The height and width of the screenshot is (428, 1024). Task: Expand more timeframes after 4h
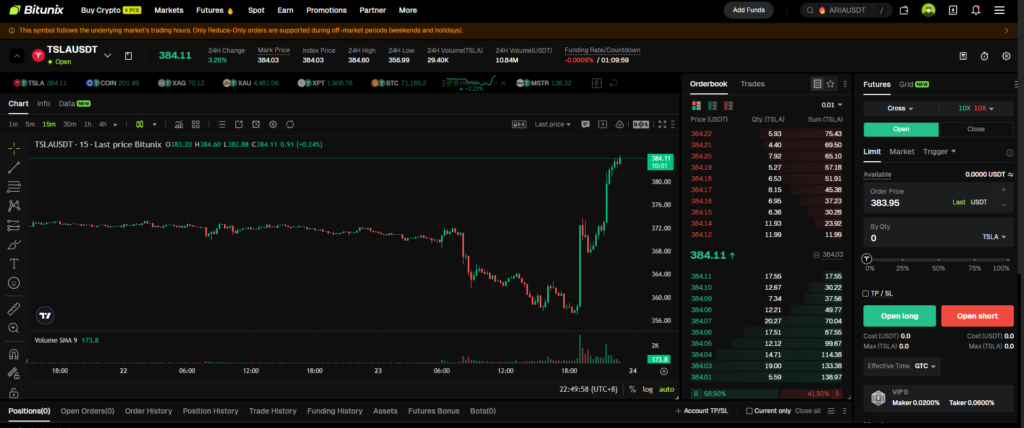click(116, 124)
